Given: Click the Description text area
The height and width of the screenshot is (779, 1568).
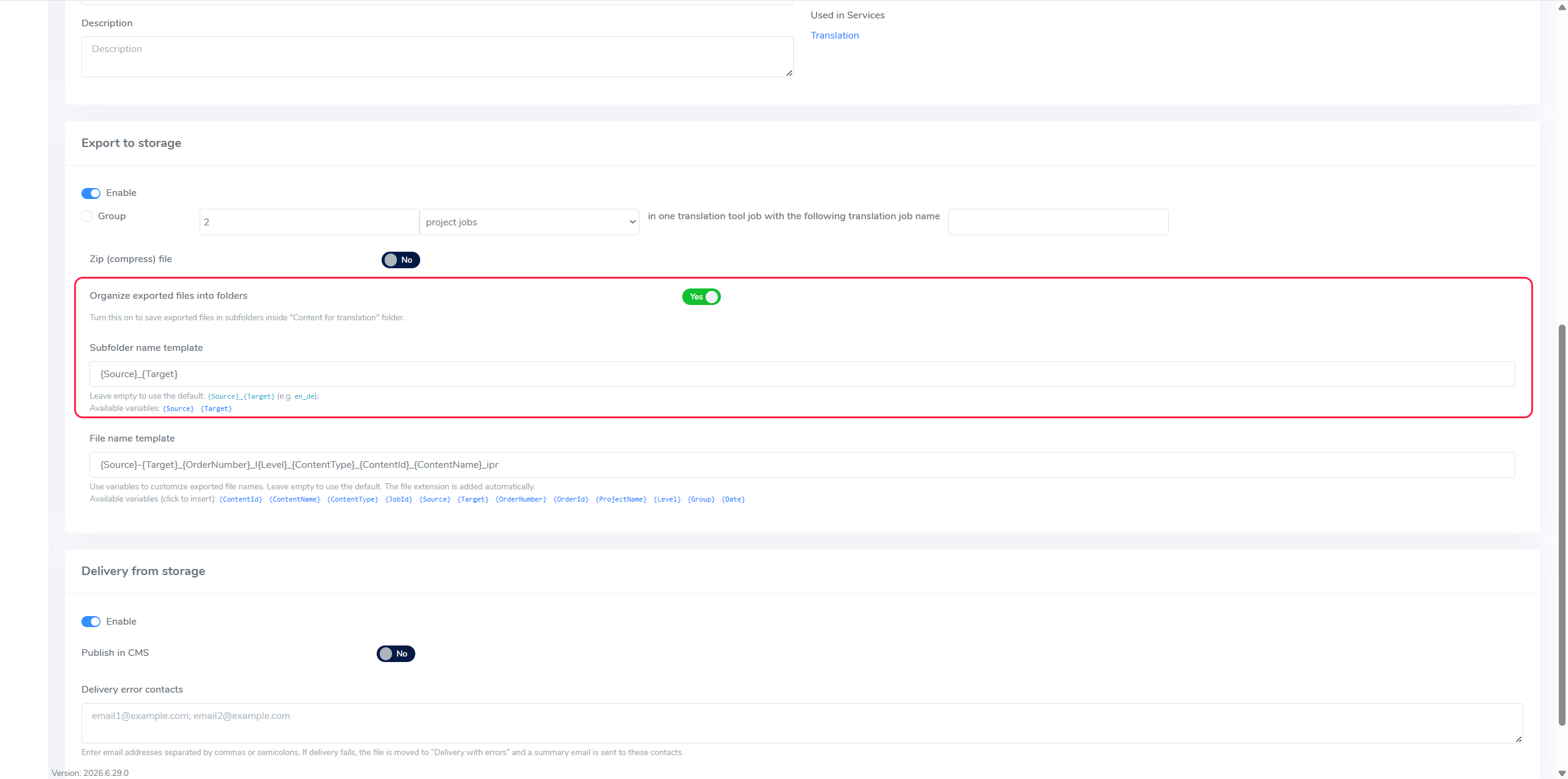Looking at the screenshot, I should pos(437,57).
